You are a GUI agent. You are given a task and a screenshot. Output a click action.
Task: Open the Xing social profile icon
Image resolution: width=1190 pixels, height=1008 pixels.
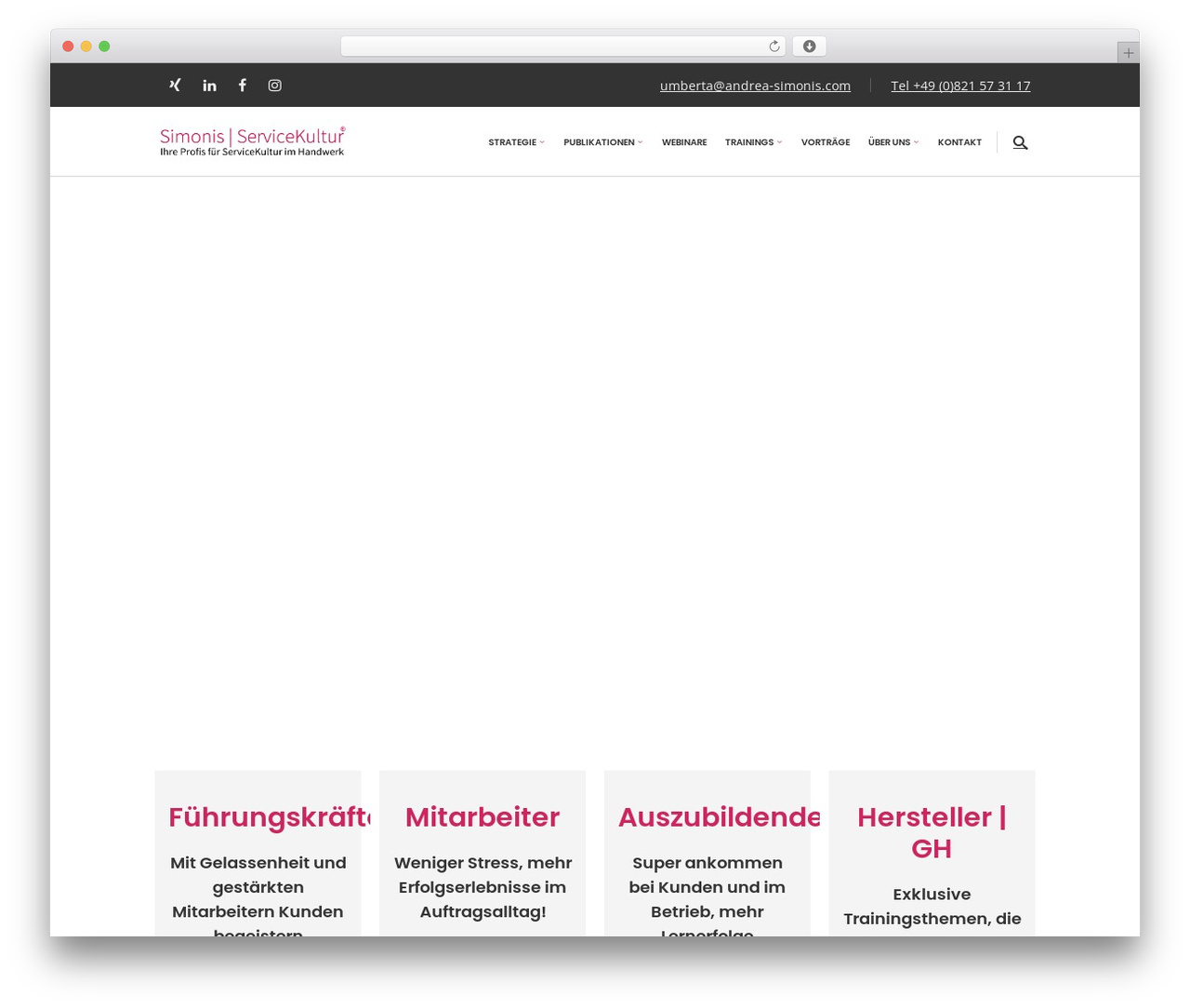[x=175, y=85]
